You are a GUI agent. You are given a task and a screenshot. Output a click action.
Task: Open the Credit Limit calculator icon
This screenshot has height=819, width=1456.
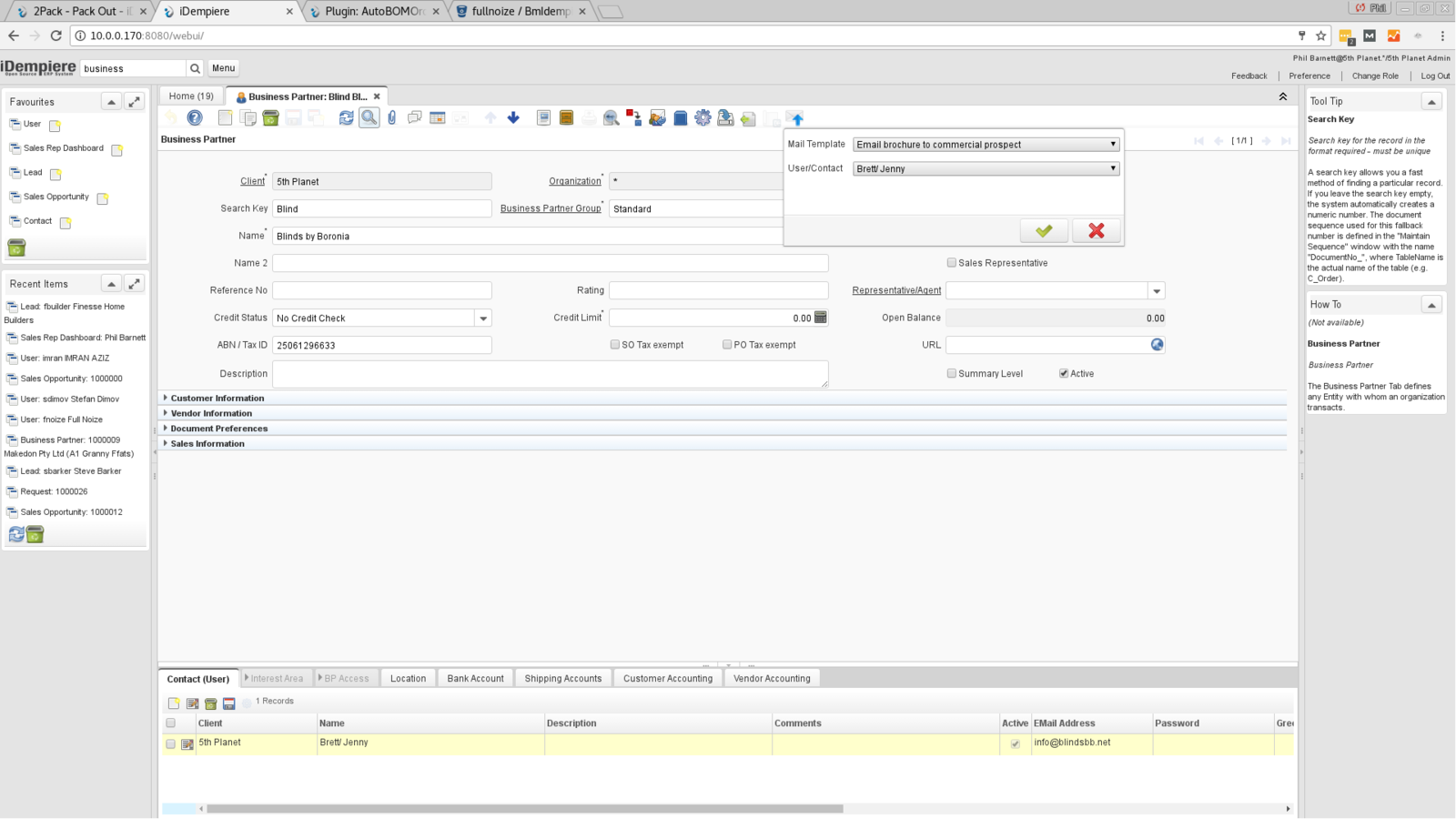(x=821, y=318)
